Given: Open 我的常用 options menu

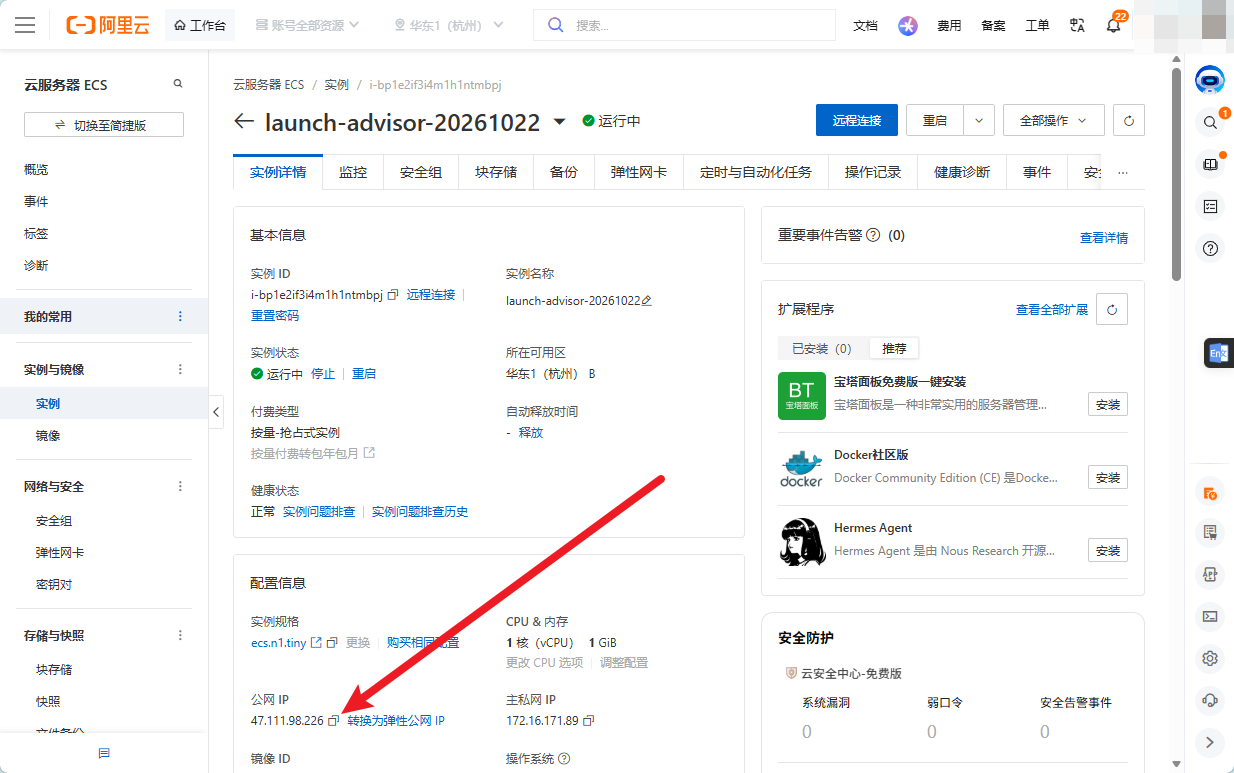Looking at the screenshot, I should pos(181,316).
